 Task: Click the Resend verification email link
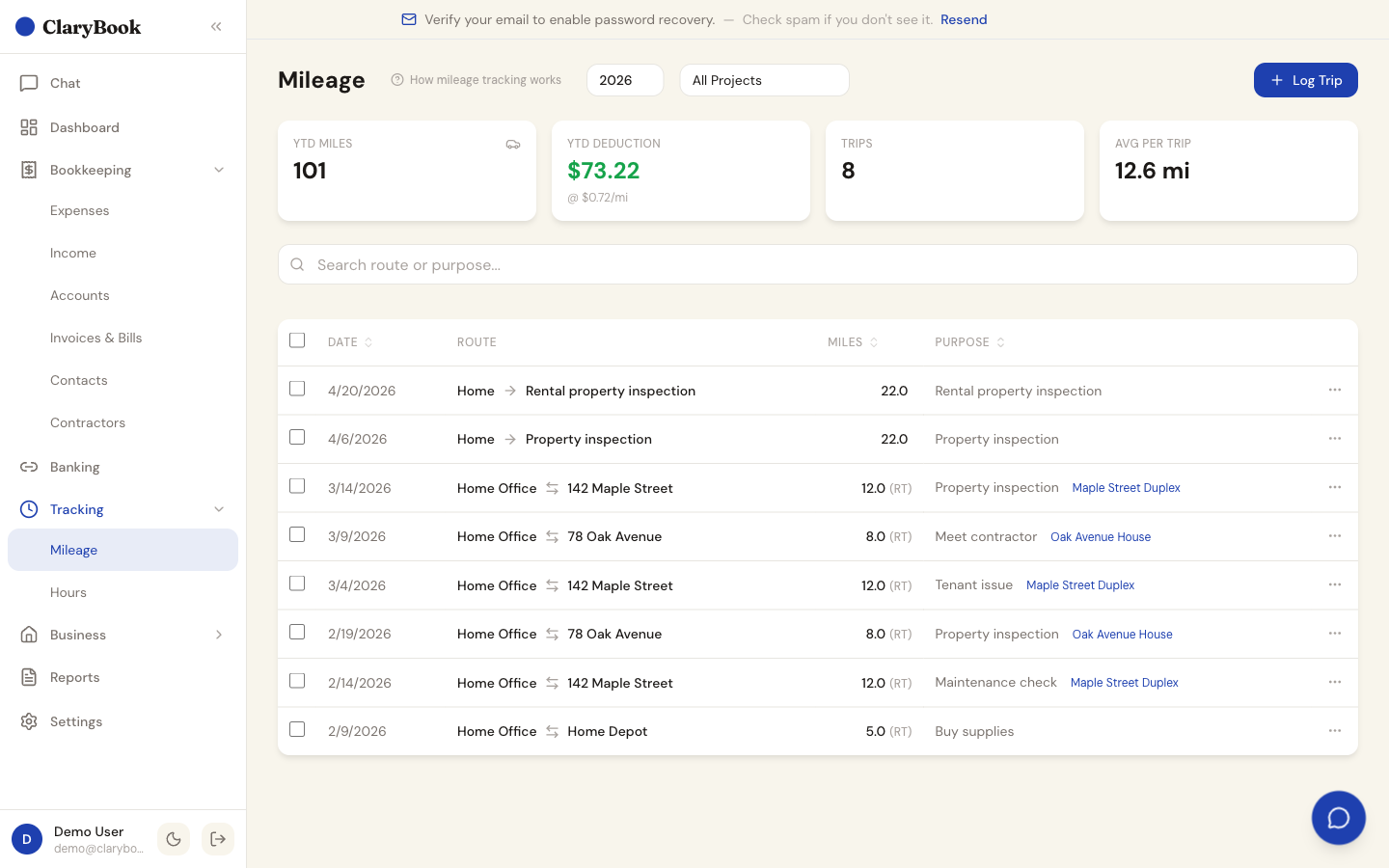[963, 19]
